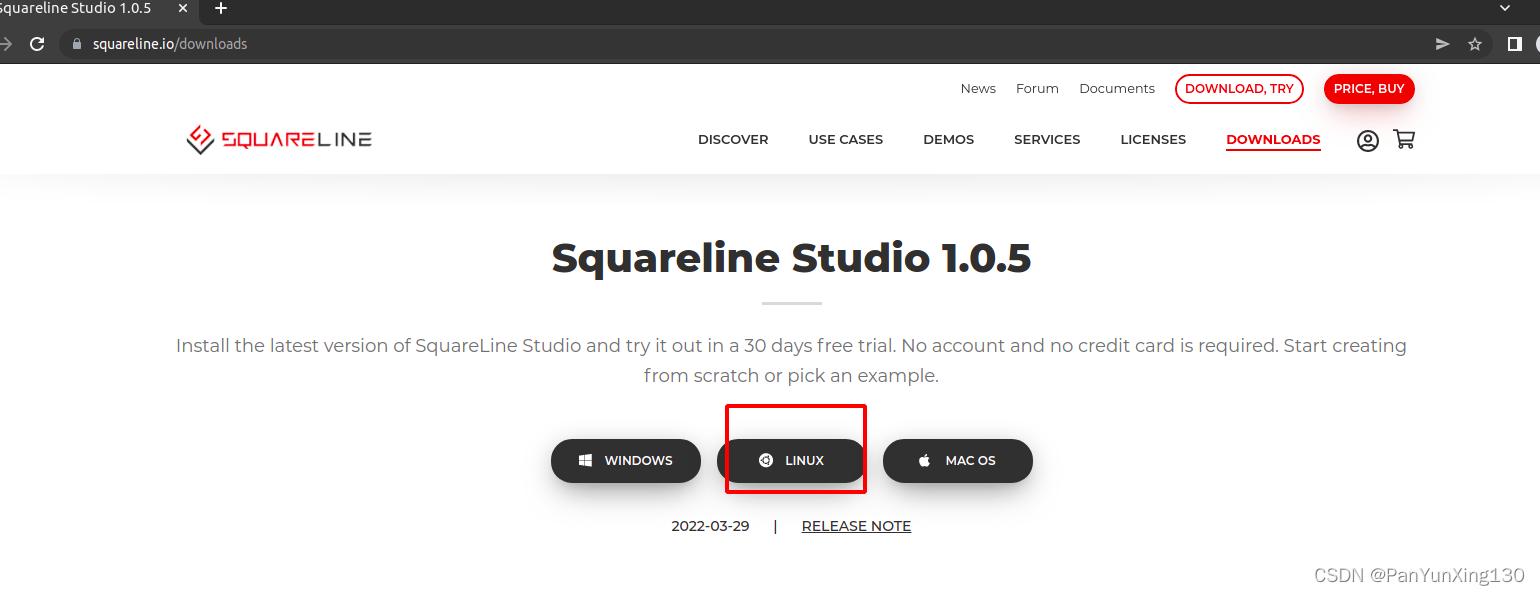Bookmark this page with the star icon
Viewport: 1540px width, 595px height.
tap(1475, 43)
